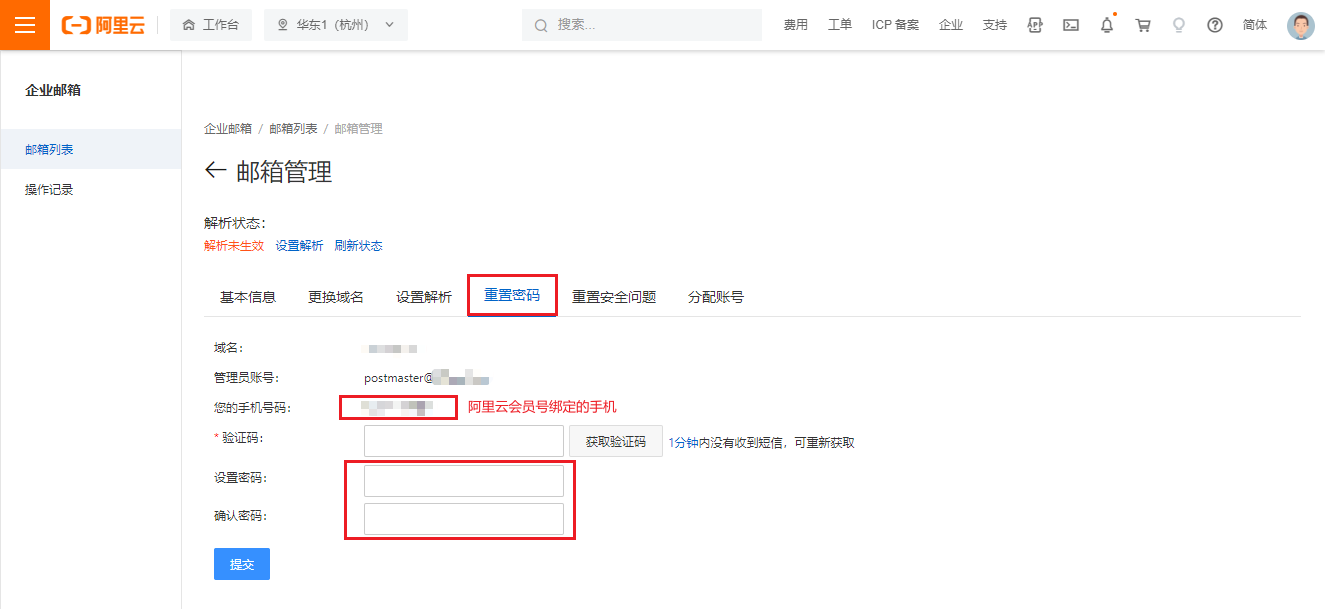Open the 费用 menu
The image size is (1325, 609).
click(x=796, y=25)
